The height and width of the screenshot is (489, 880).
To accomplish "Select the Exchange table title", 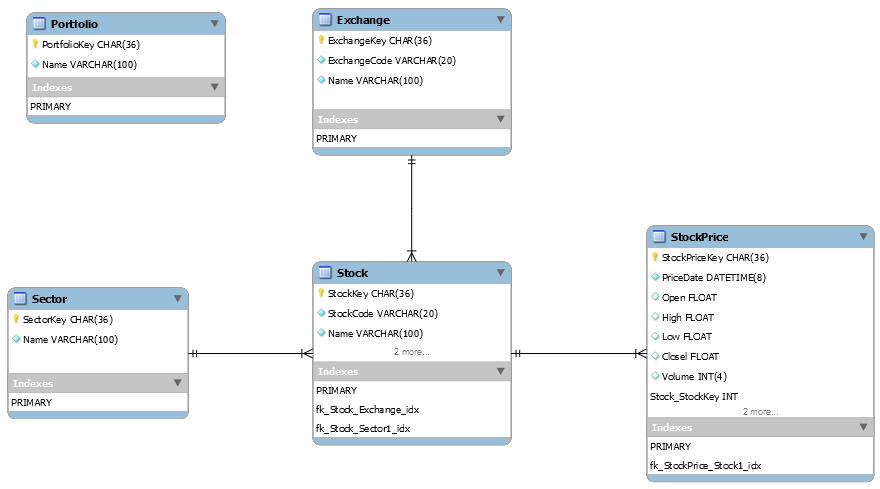I will pos(363,20).
